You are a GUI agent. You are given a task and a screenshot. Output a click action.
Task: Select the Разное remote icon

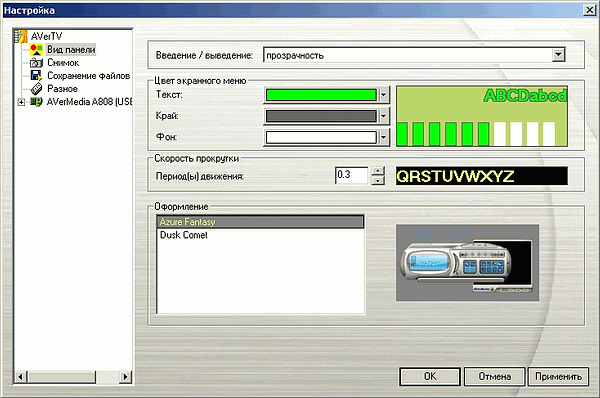coord(36,88)
